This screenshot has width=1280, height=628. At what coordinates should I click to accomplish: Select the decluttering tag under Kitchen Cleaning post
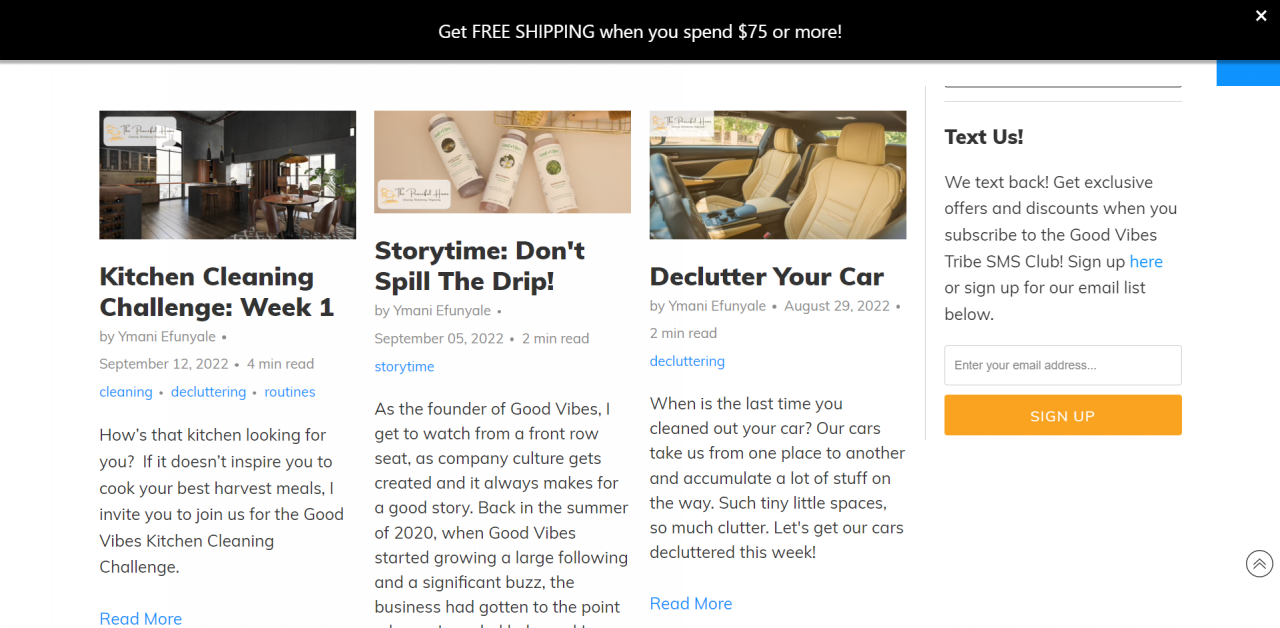click(208, 392)
